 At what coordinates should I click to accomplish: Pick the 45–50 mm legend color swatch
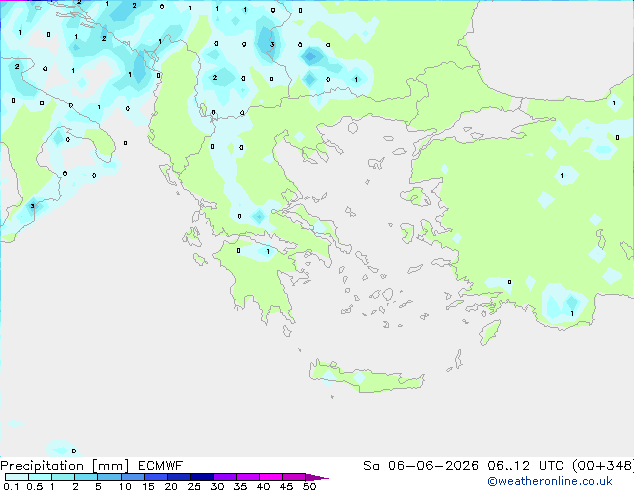294,477
